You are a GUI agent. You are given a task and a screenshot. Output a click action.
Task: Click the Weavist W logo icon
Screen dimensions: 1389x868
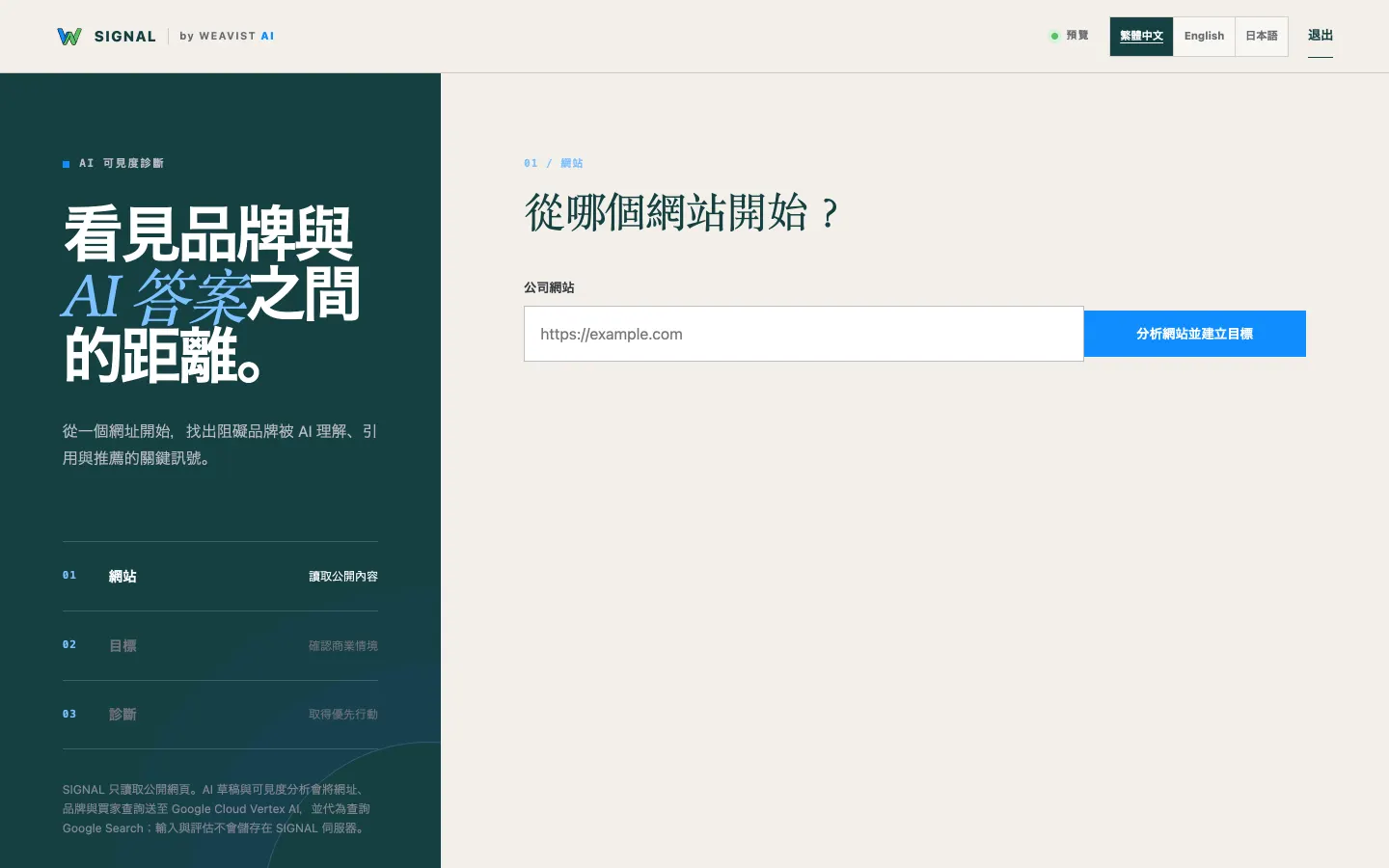pos(69,37)
